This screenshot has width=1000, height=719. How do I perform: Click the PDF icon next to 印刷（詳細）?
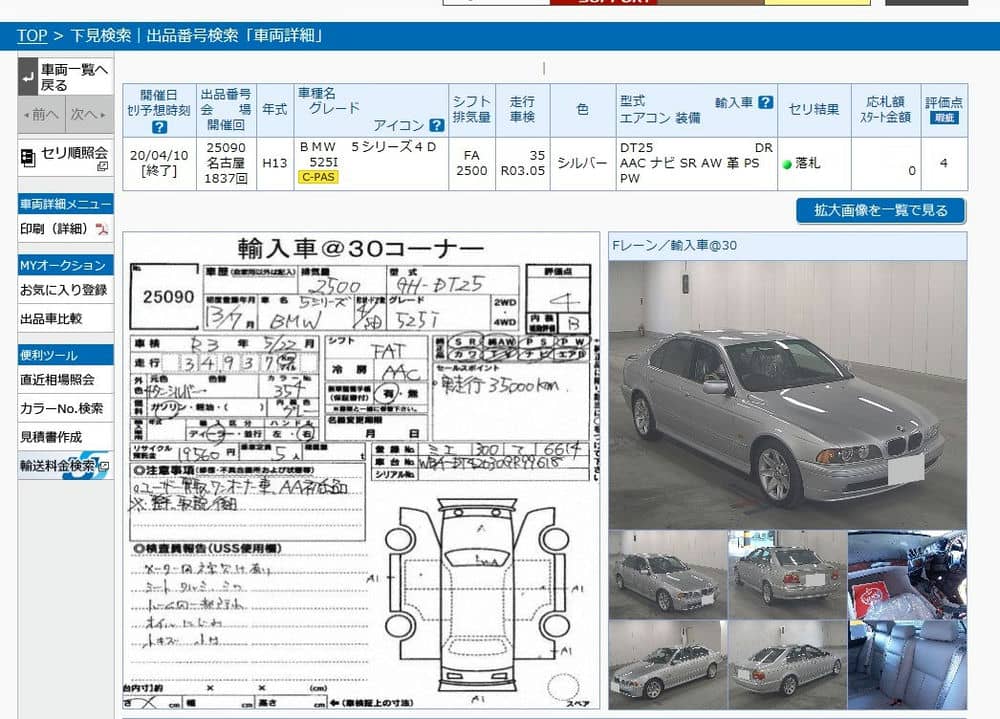click(102, 229)
